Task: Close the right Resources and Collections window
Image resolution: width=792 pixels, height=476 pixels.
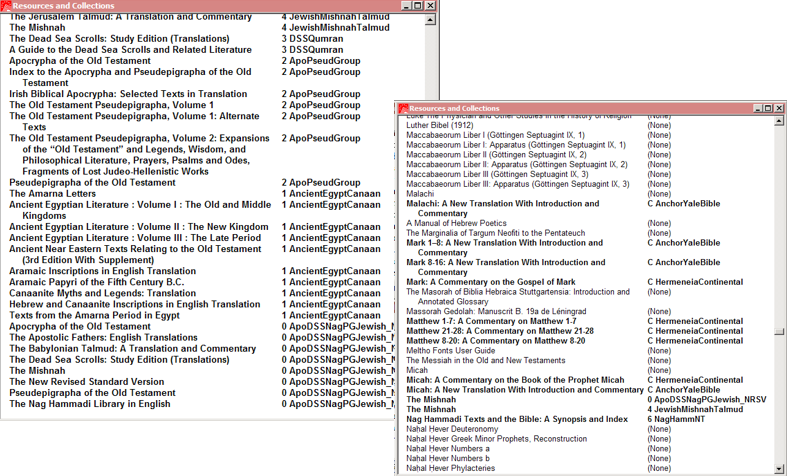Action: tap(779, 108)
